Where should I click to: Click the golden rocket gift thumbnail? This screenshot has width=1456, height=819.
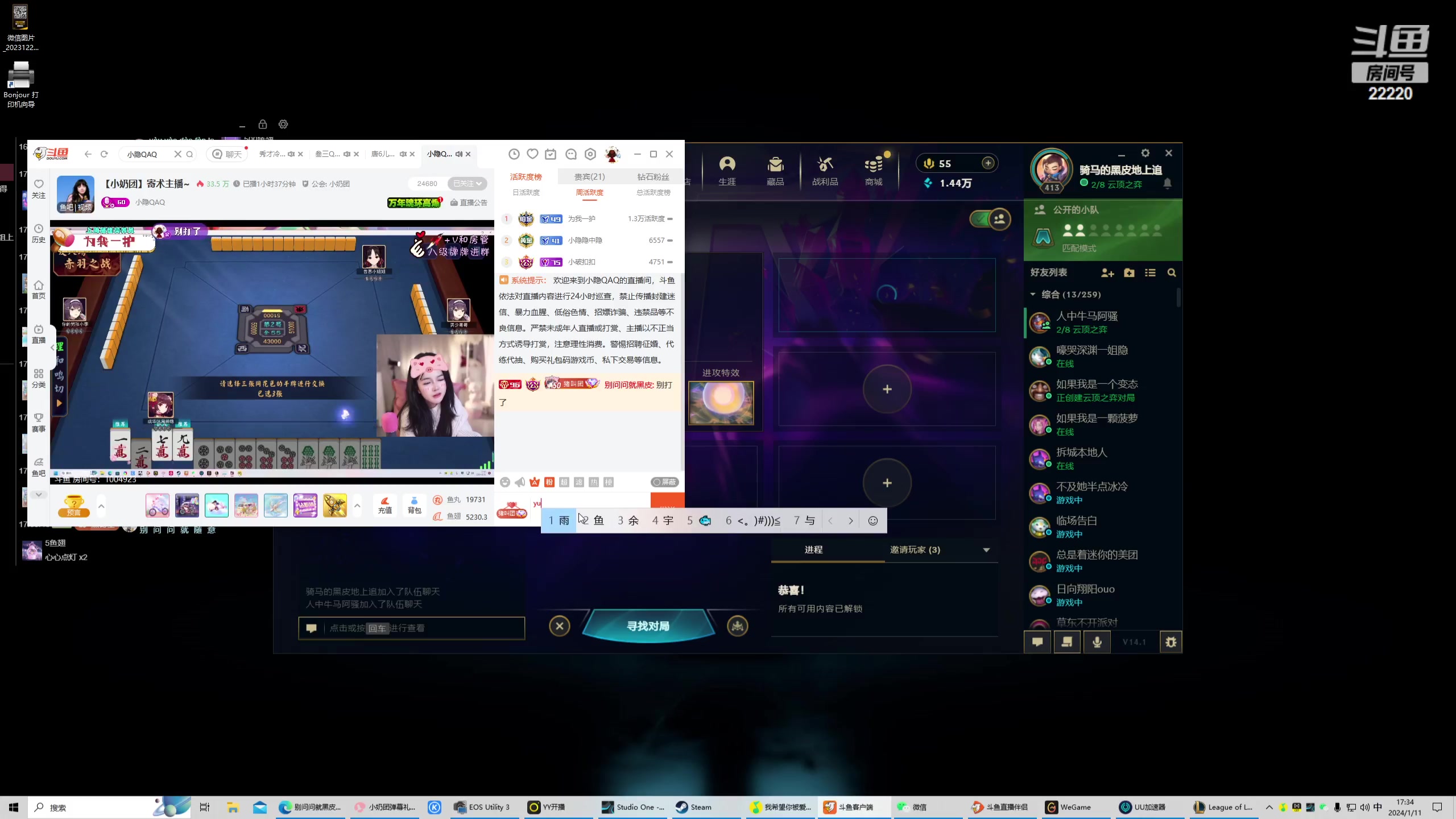pos(335,506)
